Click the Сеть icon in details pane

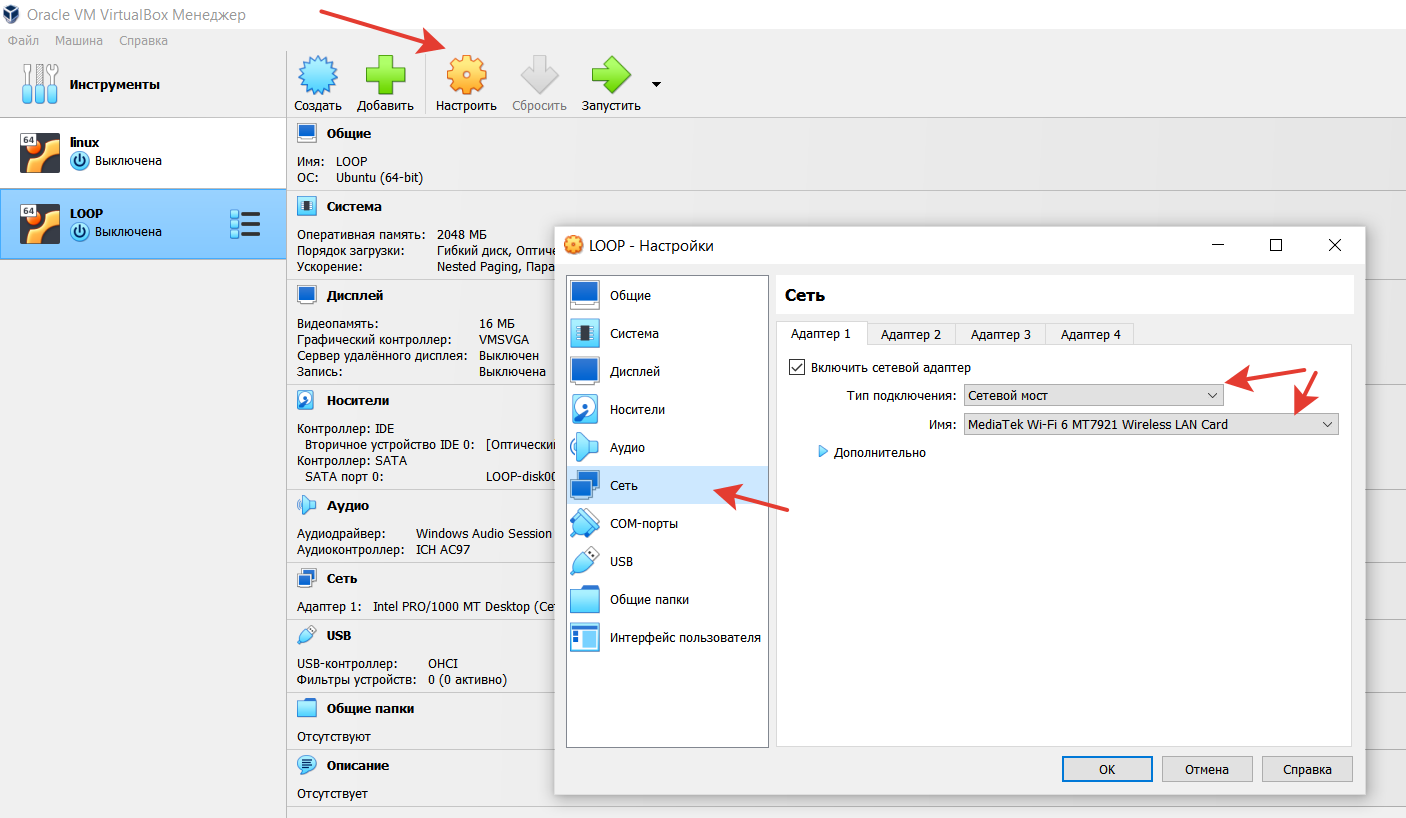(307, 578)
